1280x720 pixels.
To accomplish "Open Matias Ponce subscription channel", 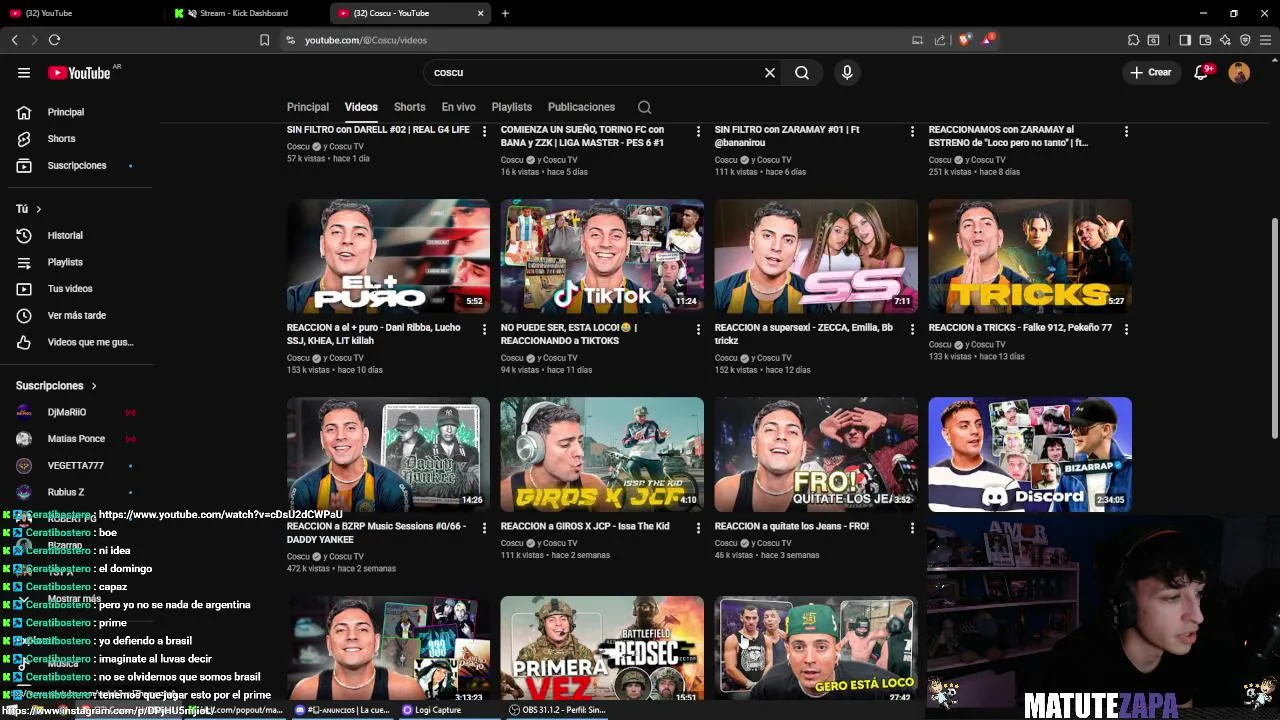I will click(x=76, y=439).
